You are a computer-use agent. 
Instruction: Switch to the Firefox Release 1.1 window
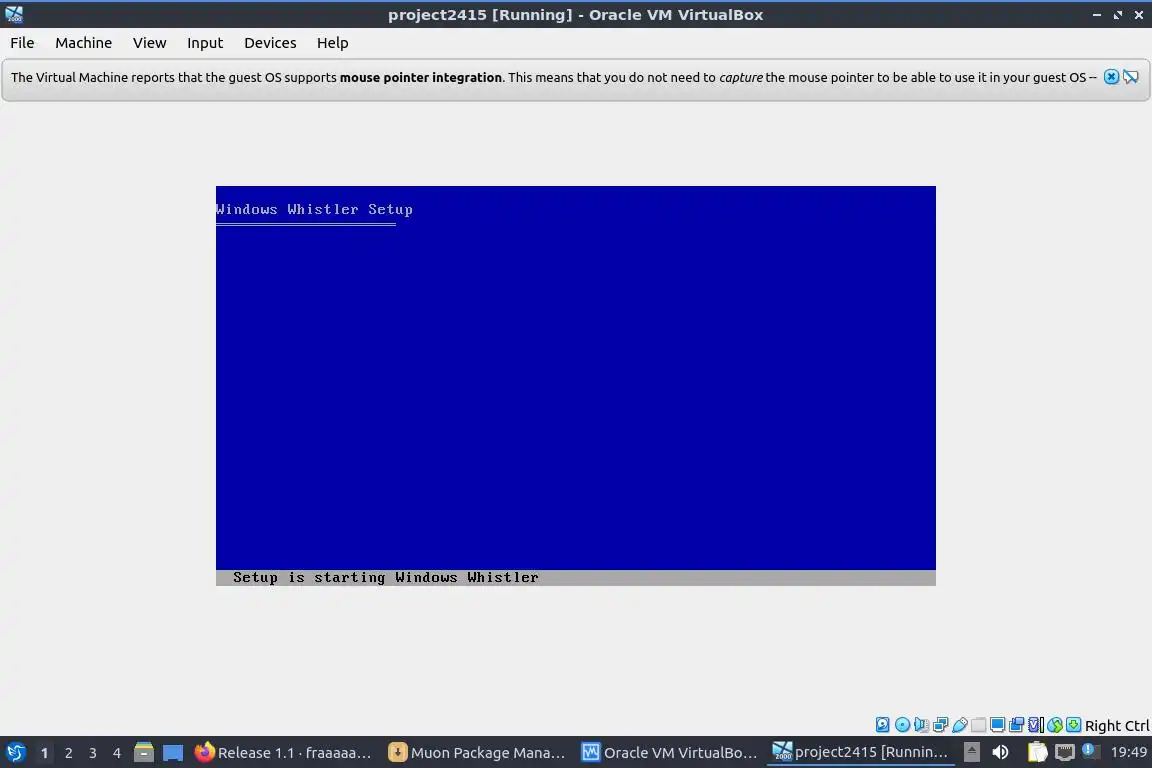click(x=284, y=753)
